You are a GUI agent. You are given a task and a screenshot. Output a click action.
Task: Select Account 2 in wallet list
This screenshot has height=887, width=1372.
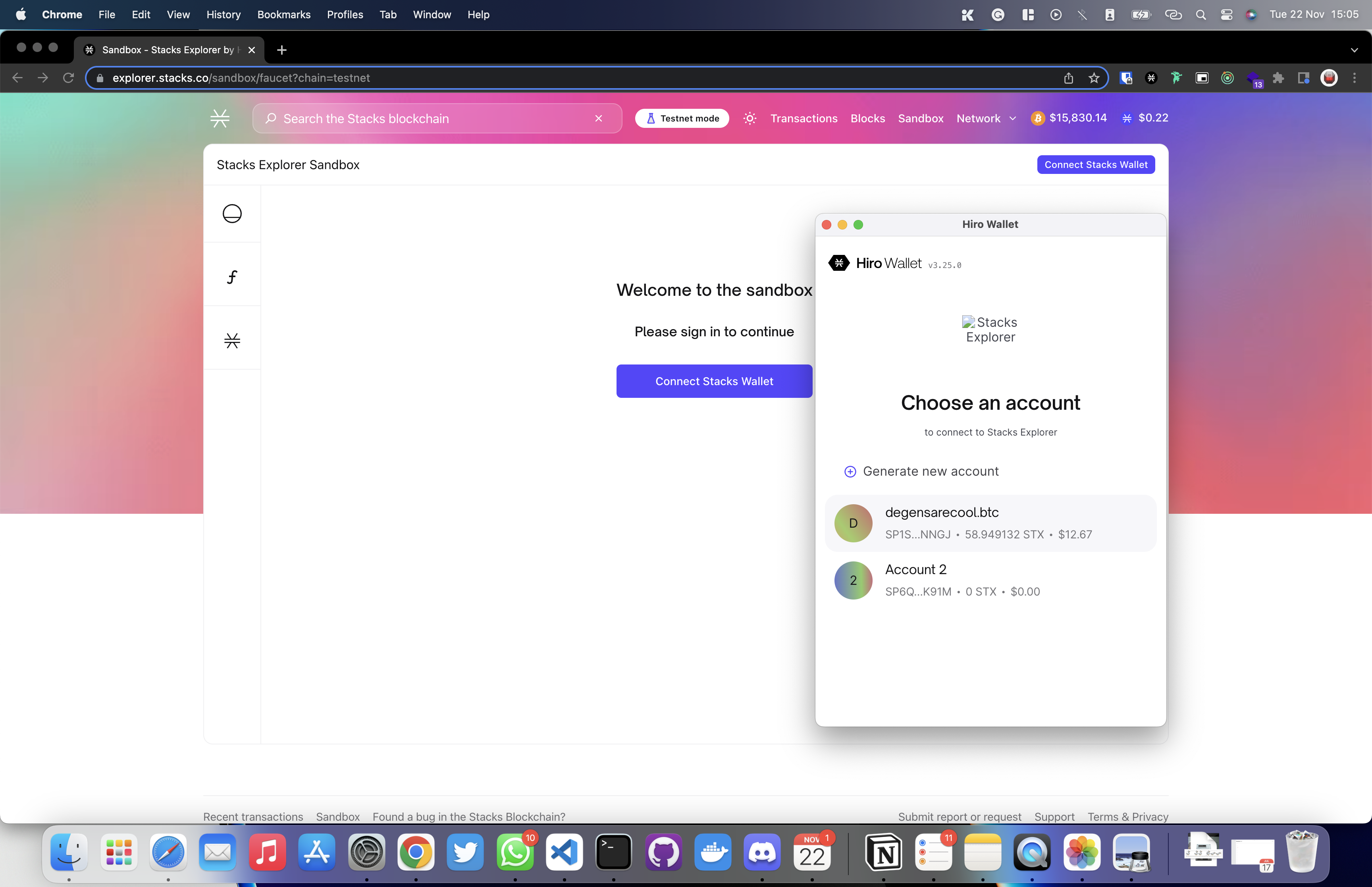990,580
